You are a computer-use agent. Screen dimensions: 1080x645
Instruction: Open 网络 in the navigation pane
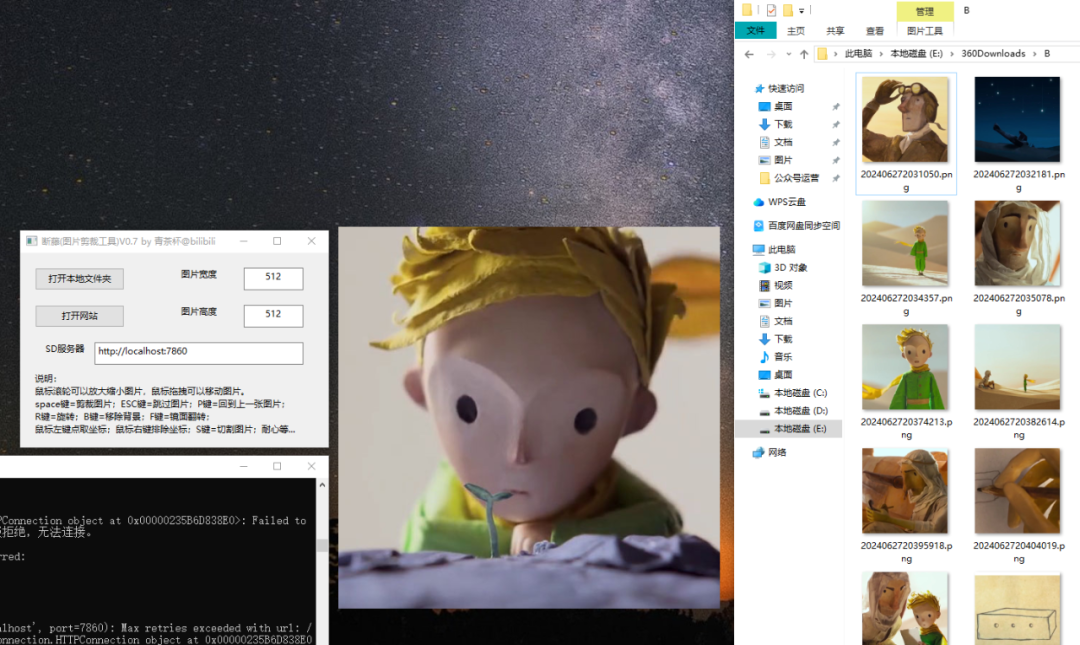coord(777,453)
